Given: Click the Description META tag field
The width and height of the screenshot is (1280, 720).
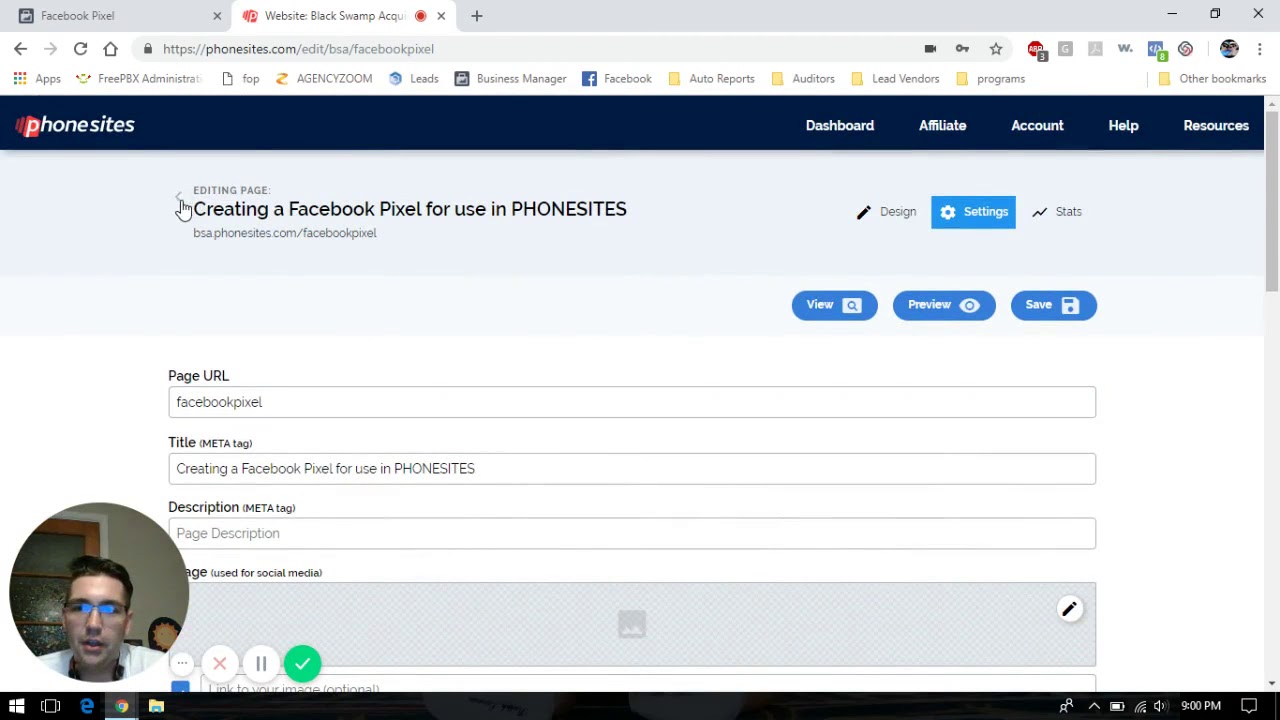Looking at the screenshot, I should click(x=632, y=534).
